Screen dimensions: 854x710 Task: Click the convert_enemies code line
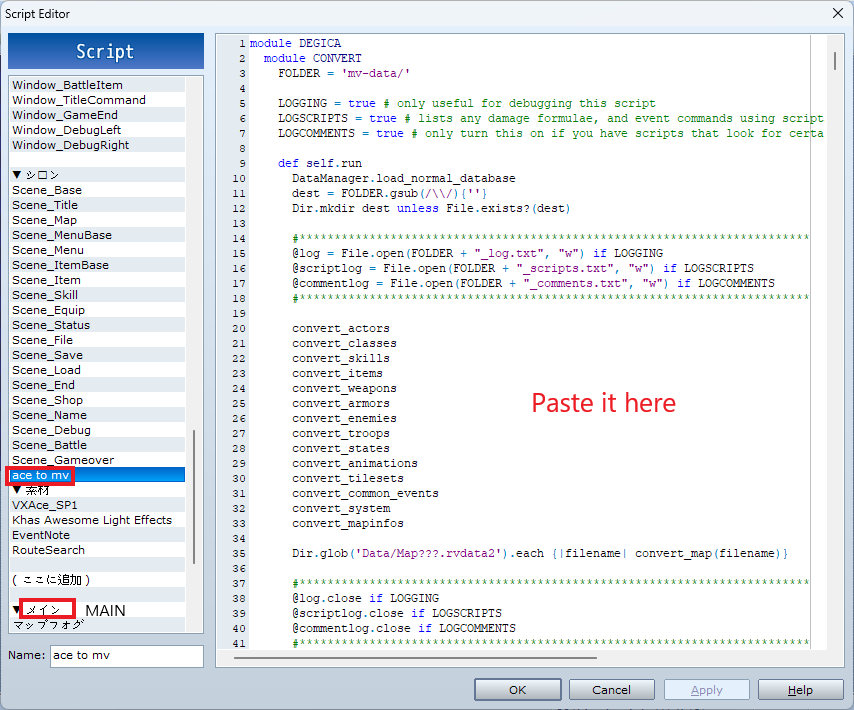(344, 418)
